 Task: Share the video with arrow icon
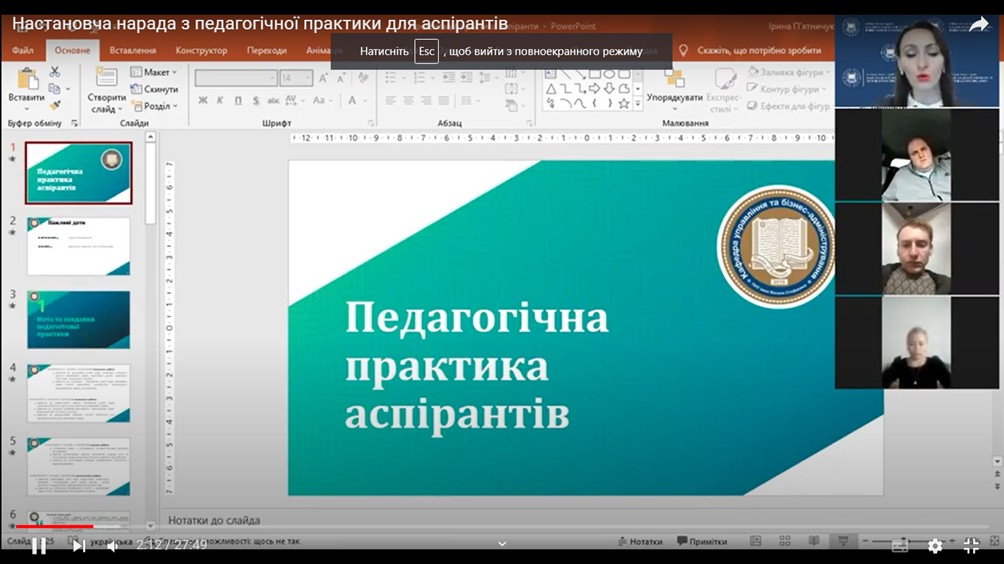tap(978, 24)
